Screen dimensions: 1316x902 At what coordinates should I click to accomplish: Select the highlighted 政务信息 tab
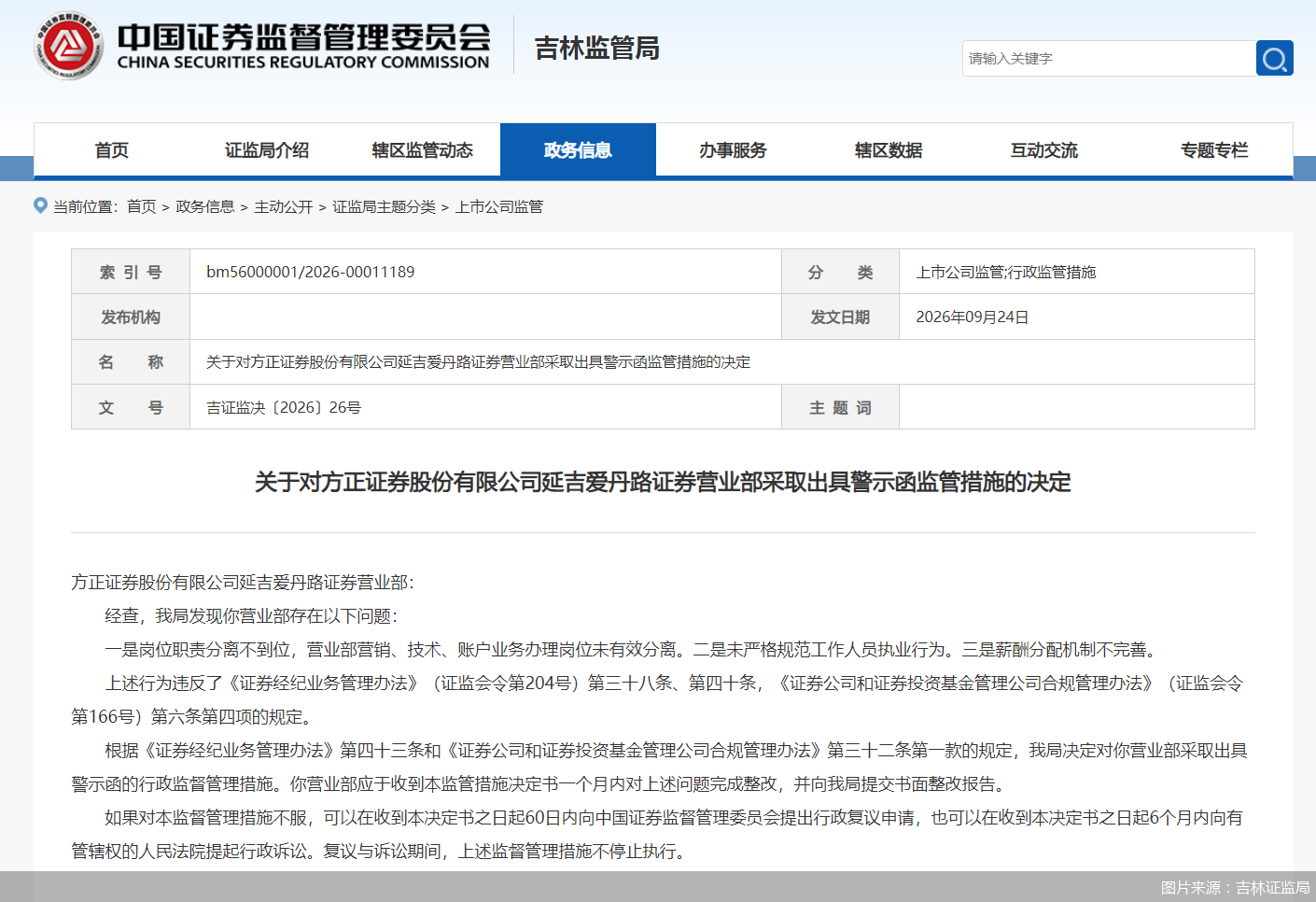tap(578, 150)
